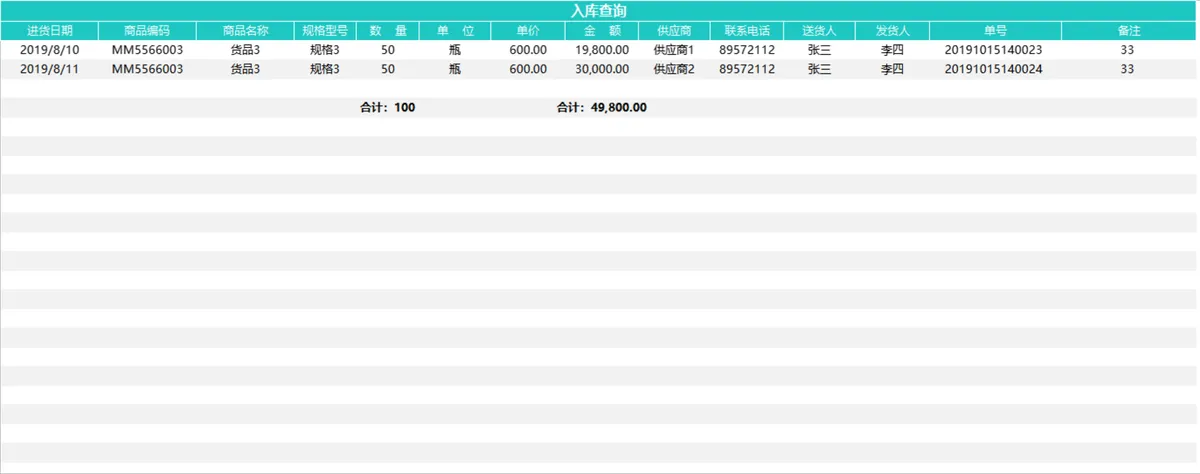This screenshot has height=474, width=1200.
Task: Click order number 20191015140023
Action: (994, 50)
